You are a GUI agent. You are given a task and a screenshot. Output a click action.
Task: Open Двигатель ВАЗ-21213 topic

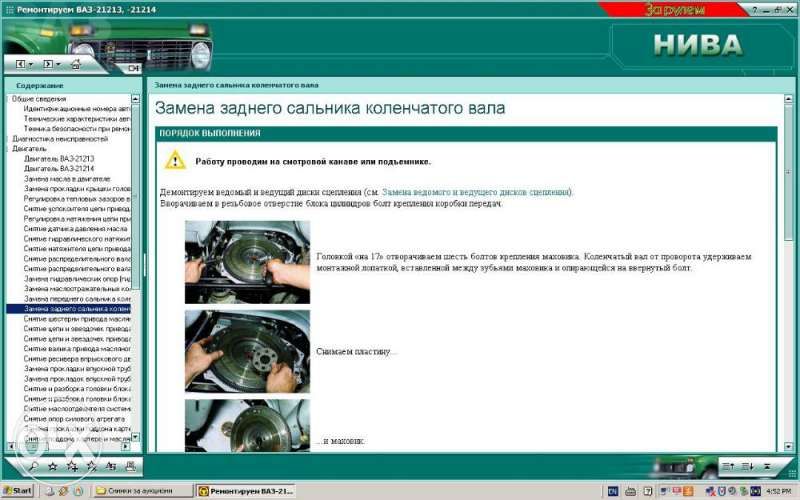point(59,159)
